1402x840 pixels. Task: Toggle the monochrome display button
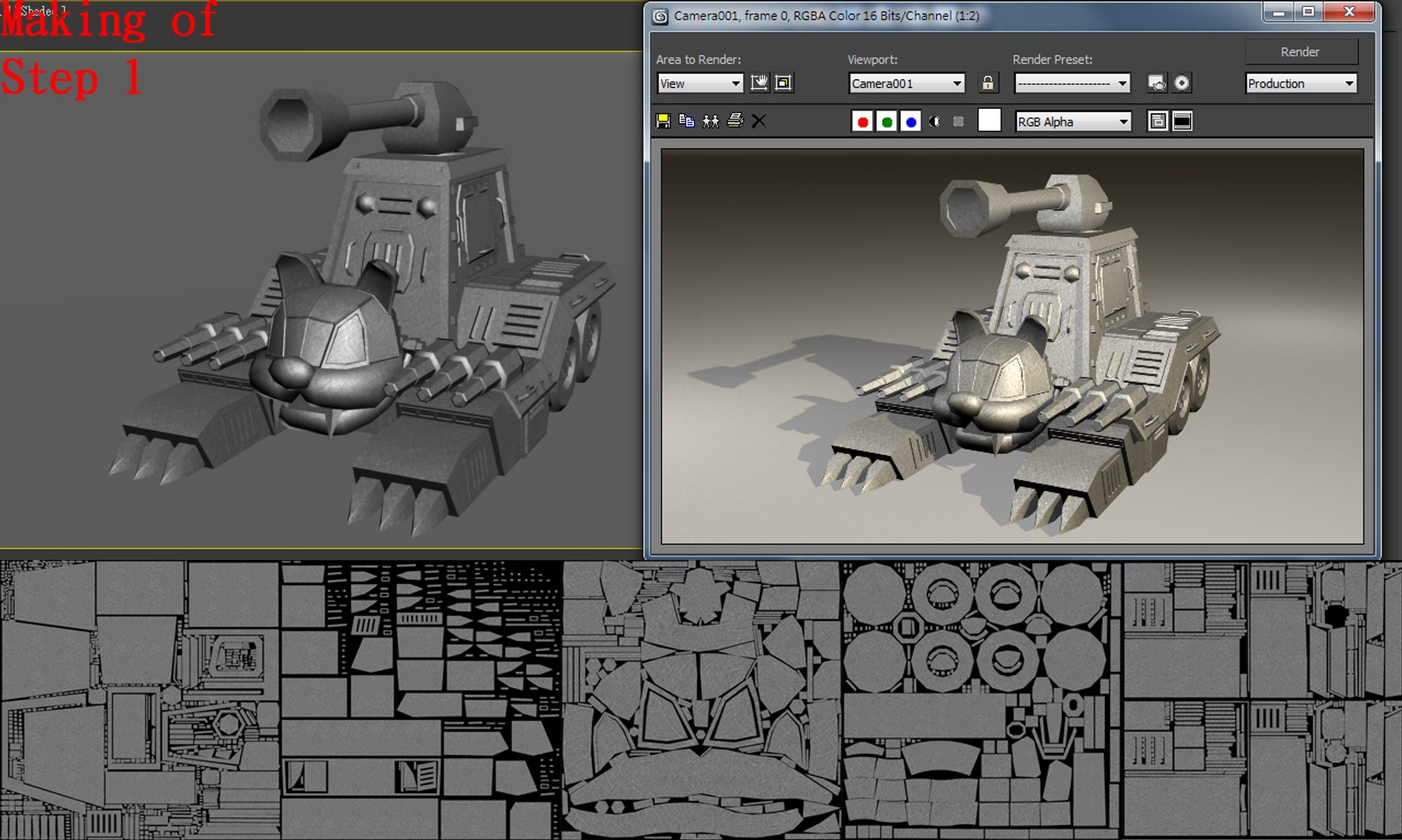point(959,121)
